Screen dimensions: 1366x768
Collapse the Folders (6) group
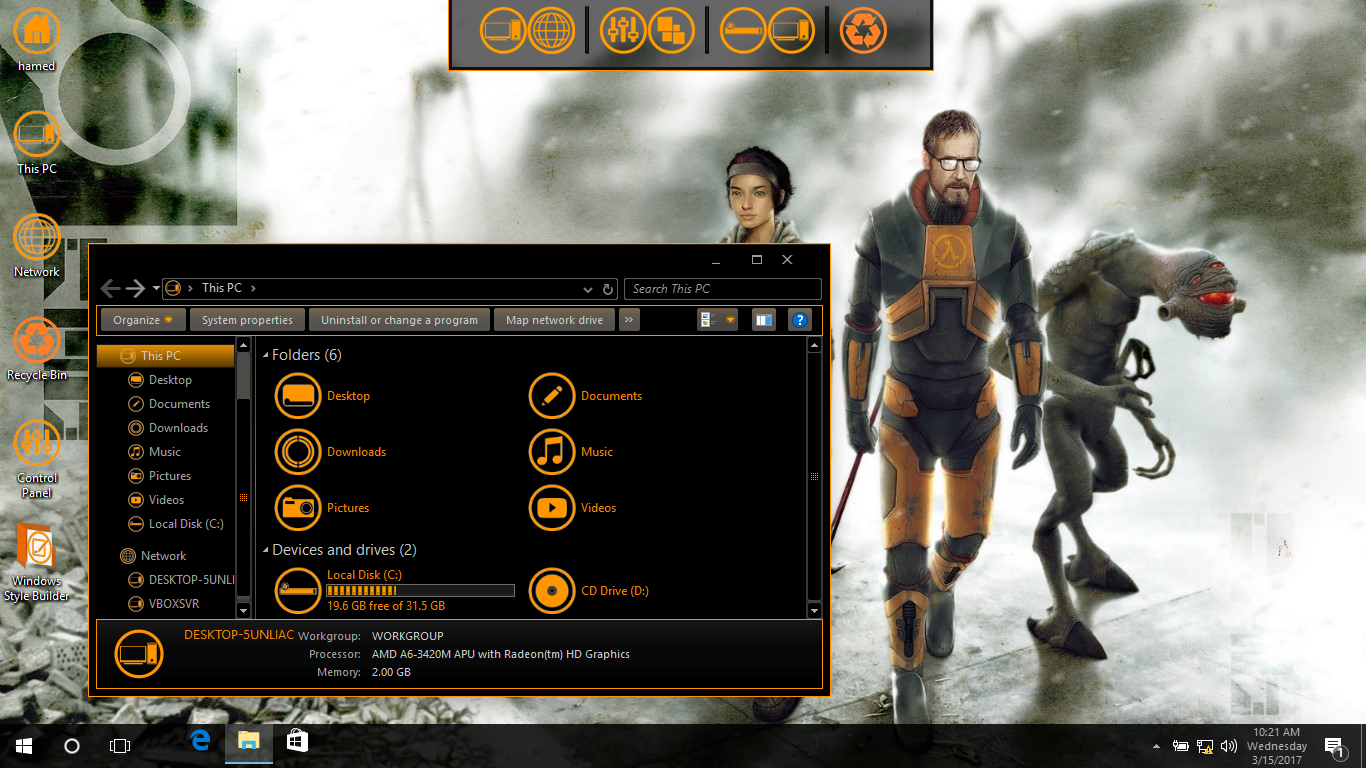point(266,356)
